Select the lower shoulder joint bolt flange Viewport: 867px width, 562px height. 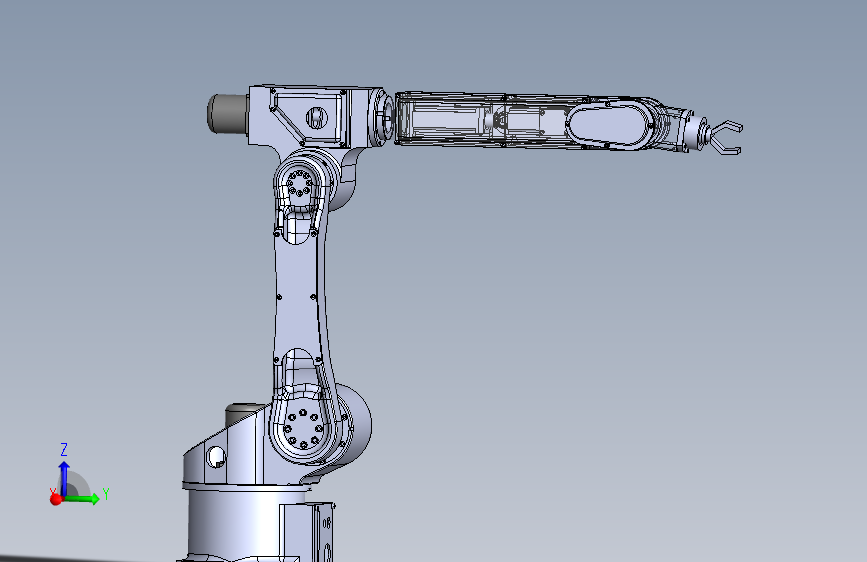point(302,429)
